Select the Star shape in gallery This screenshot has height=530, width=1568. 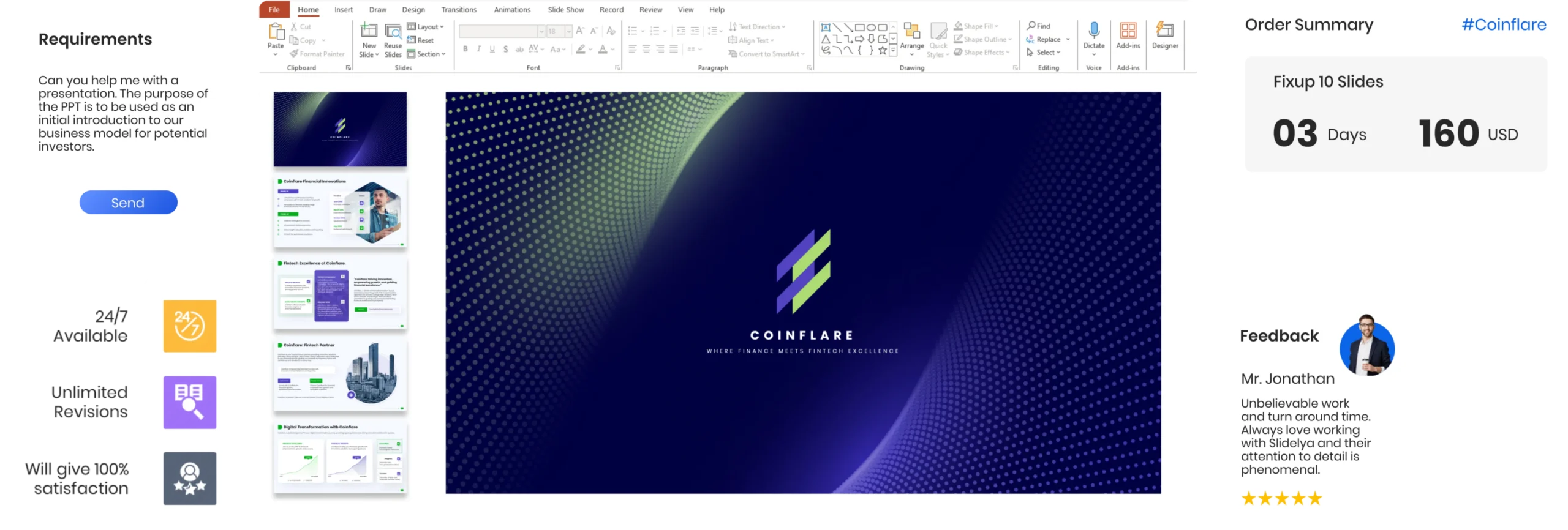pos(883,50)
